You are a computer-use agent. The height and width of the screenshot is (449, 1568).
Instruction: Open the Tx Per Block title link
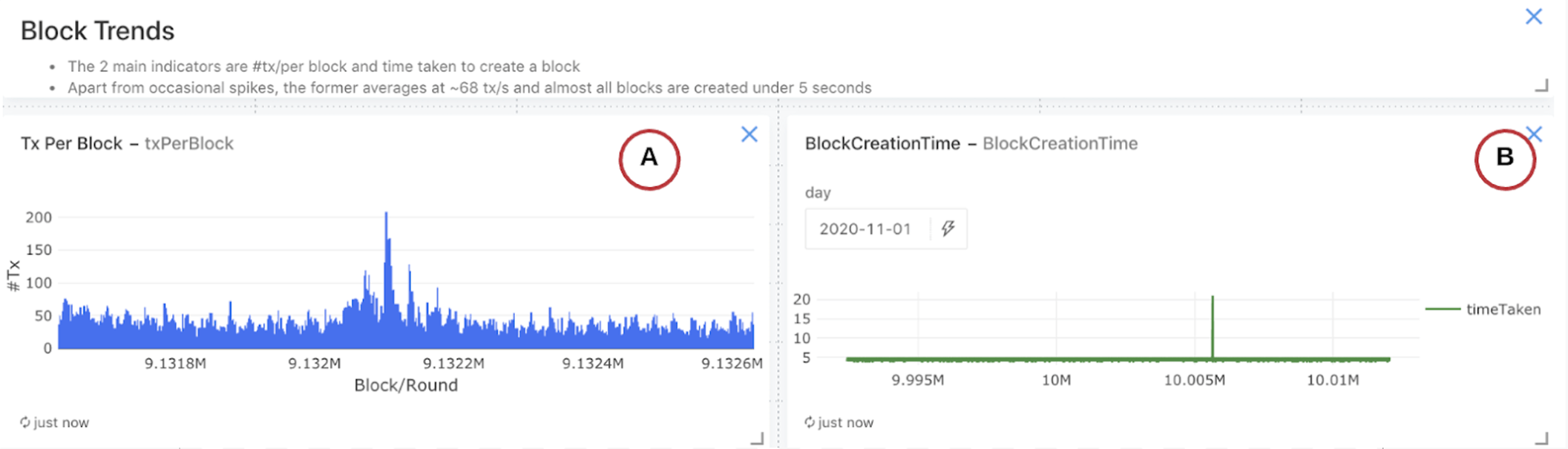click(71, 143)
